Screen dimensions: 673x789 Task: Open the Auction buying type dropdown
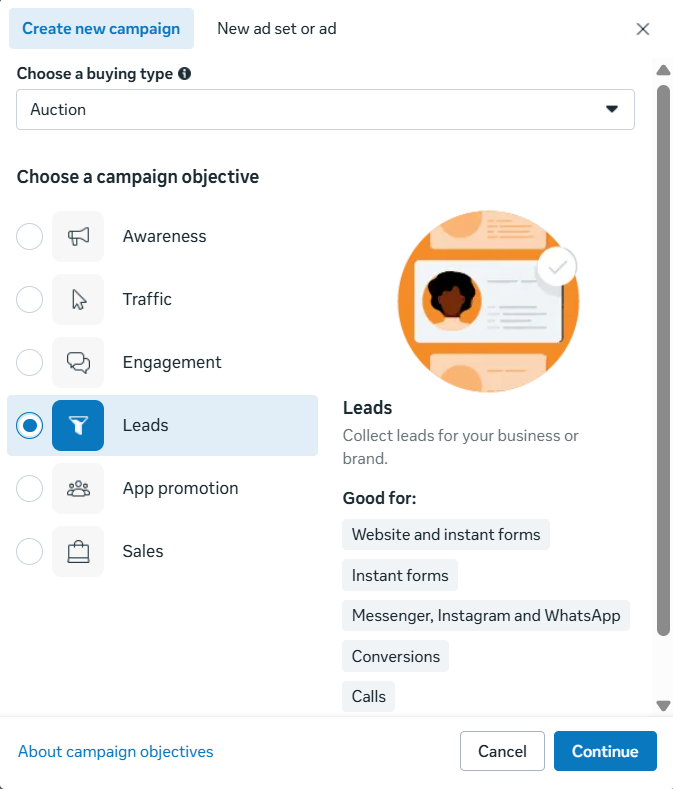tap(325, 110)
